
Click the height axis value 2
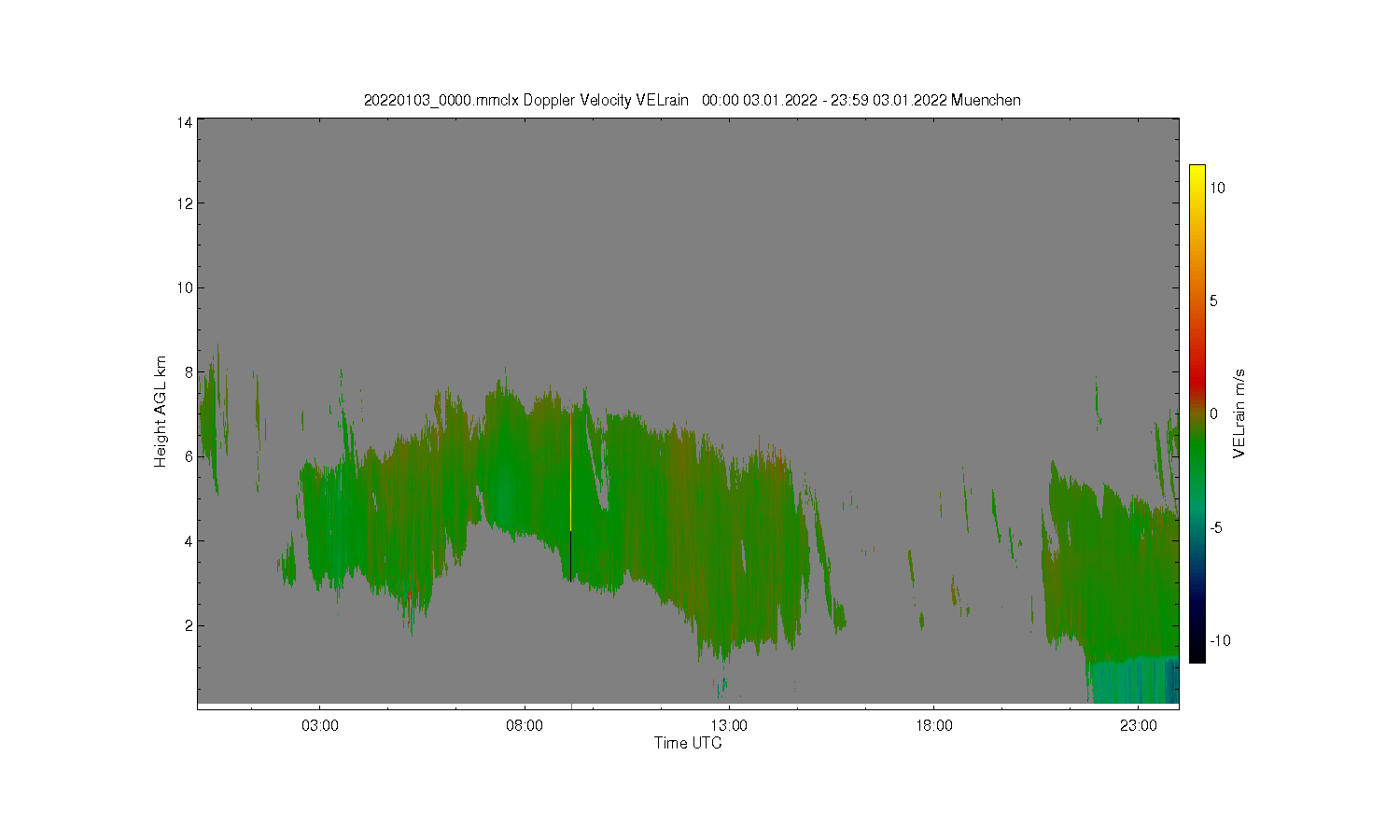[189, 625]
